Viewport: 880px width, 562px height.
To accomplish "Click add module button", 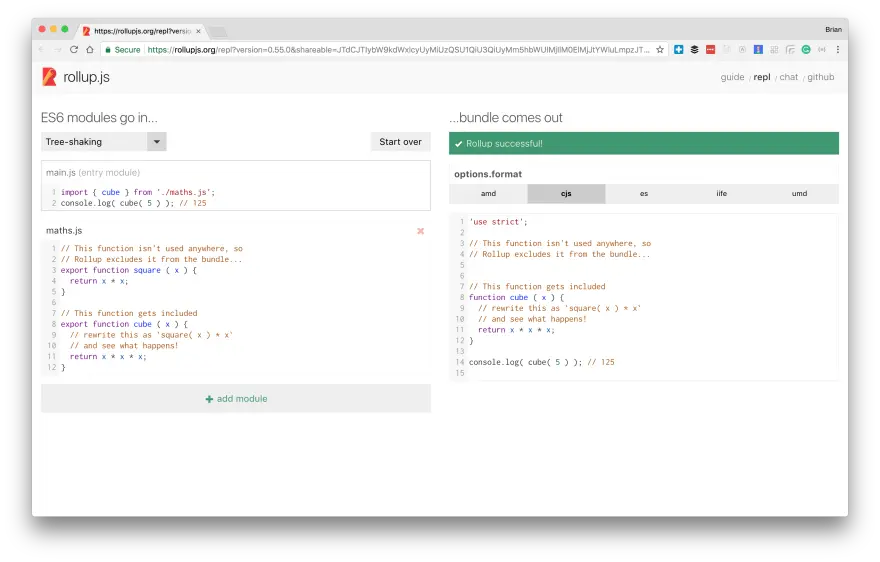I will point(236,399).
